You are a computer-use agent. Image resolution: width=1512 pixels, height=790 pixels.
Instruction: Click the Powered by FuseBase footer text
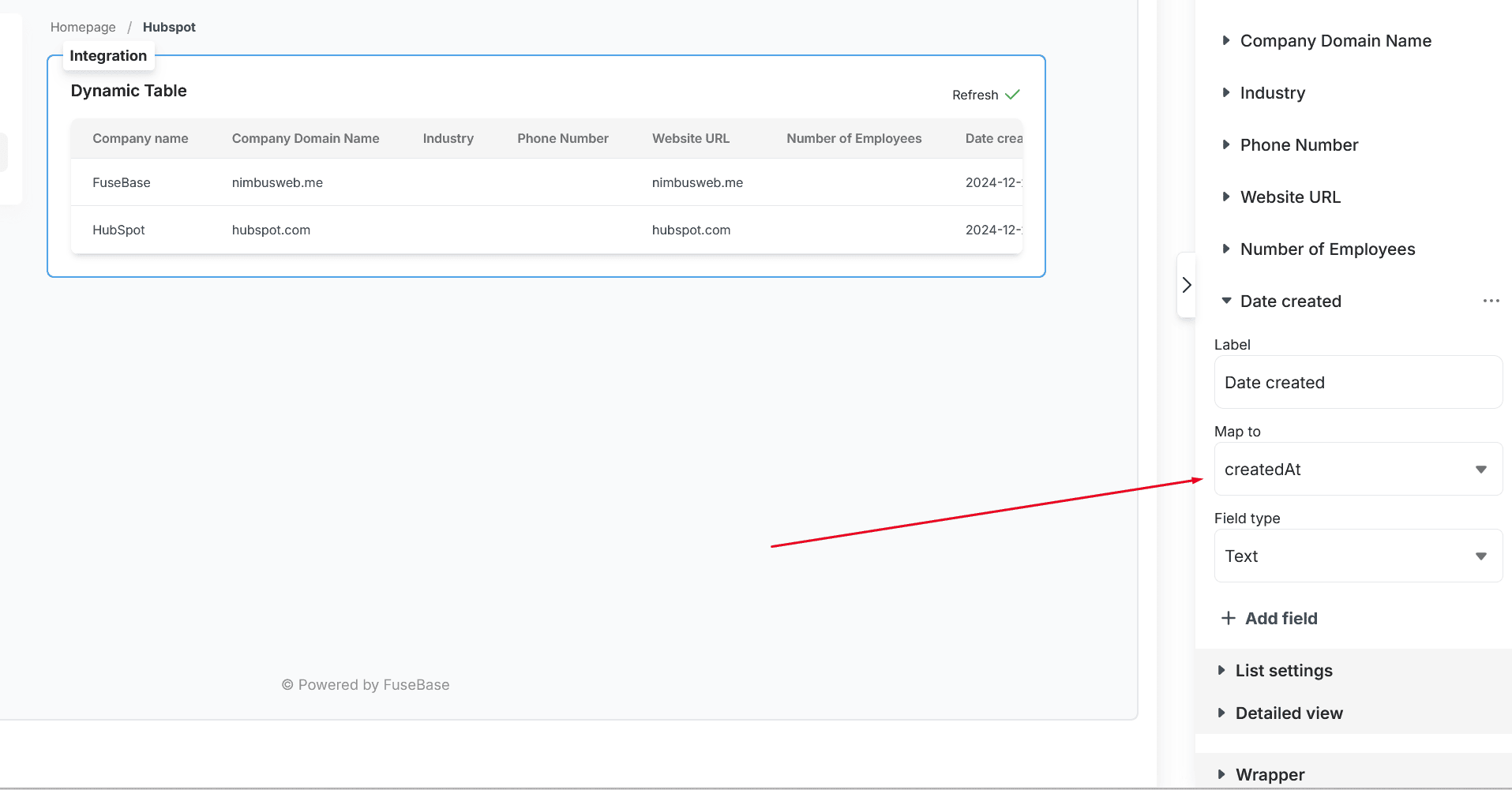pos(366,685)
